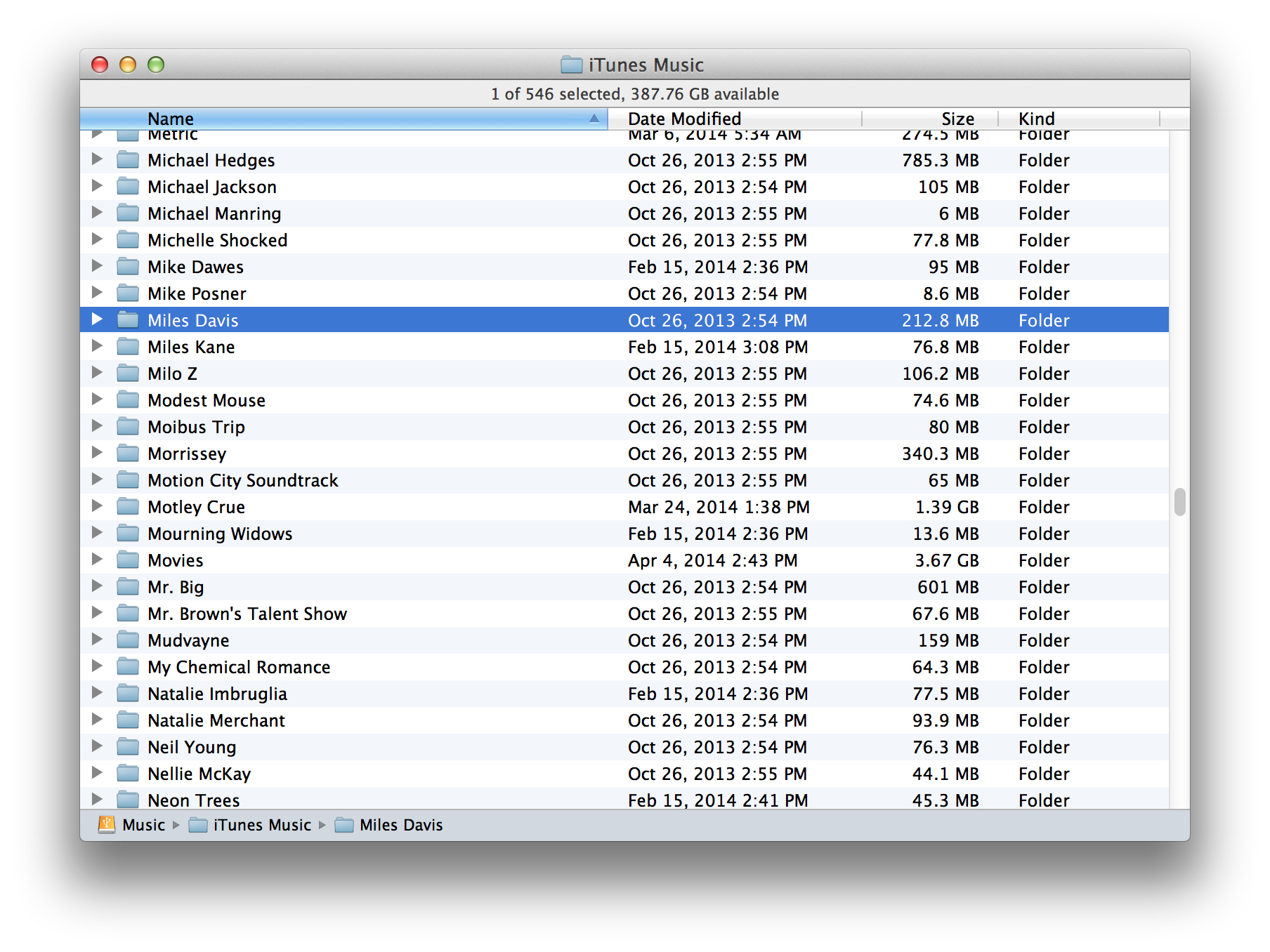The width and height of the screenshot is (1270, 952).
Task: Click the Michael Hedges folder icon
Action: (x=128, y=159)
